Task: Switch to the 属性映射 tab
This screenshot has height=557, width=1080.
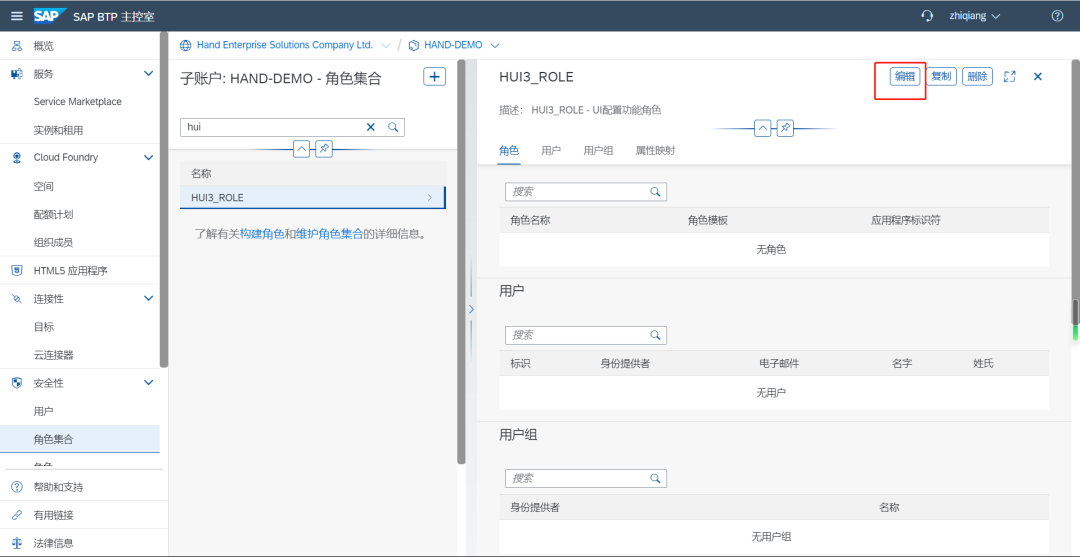Action: [x=655, y=150]
